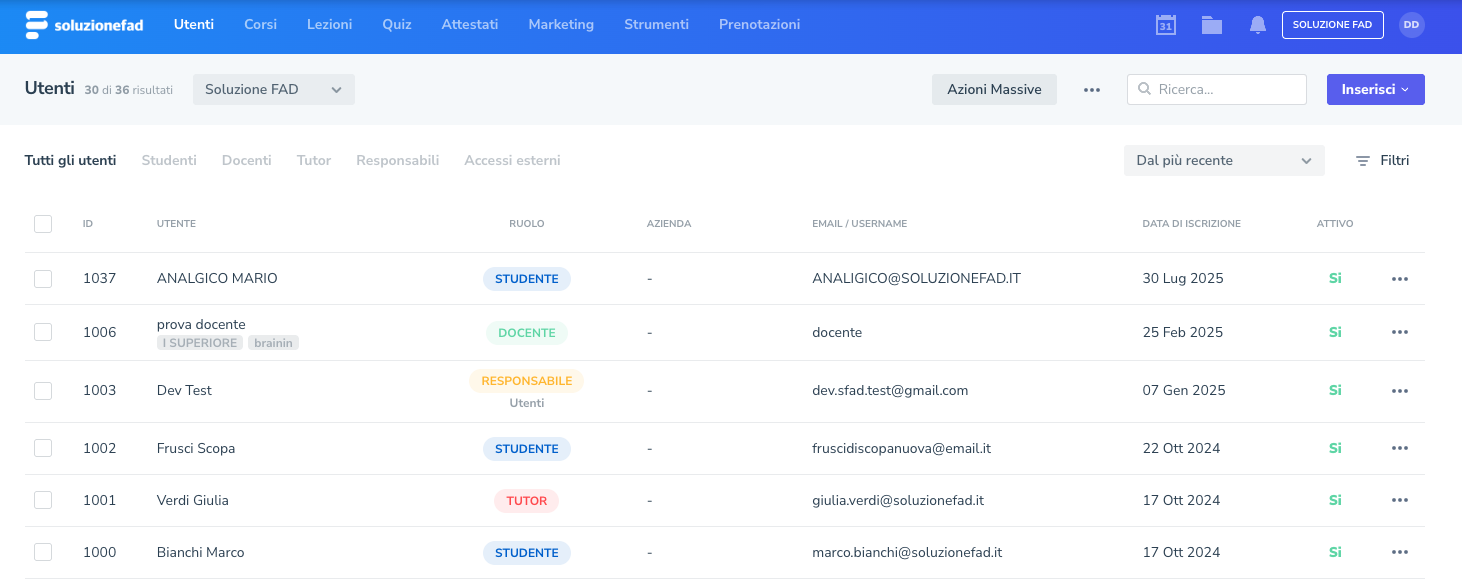
Task: Expand the Soluzione FAD dropdown
Action: pyautogui.click(x=273, y=90)
